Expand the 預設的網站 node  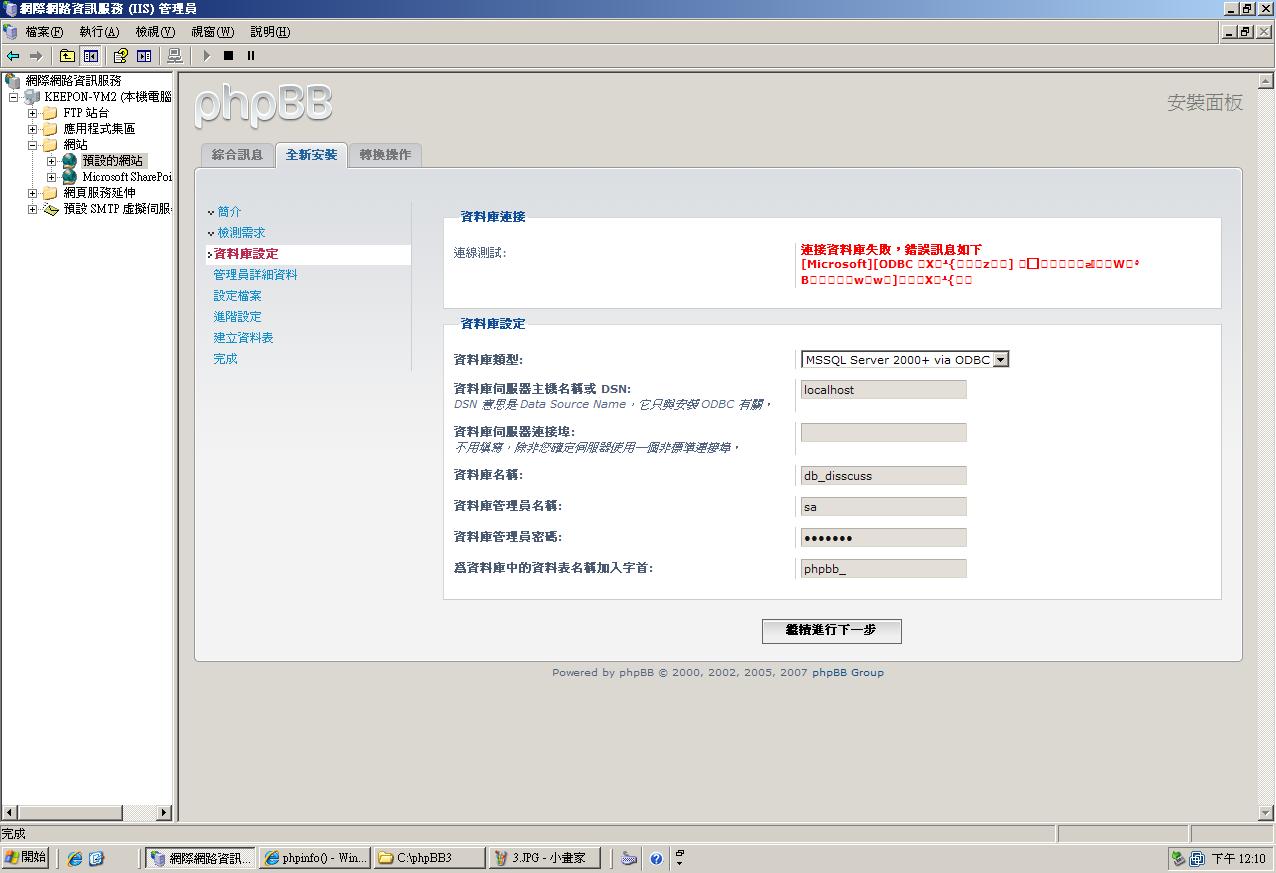[52, 161]
